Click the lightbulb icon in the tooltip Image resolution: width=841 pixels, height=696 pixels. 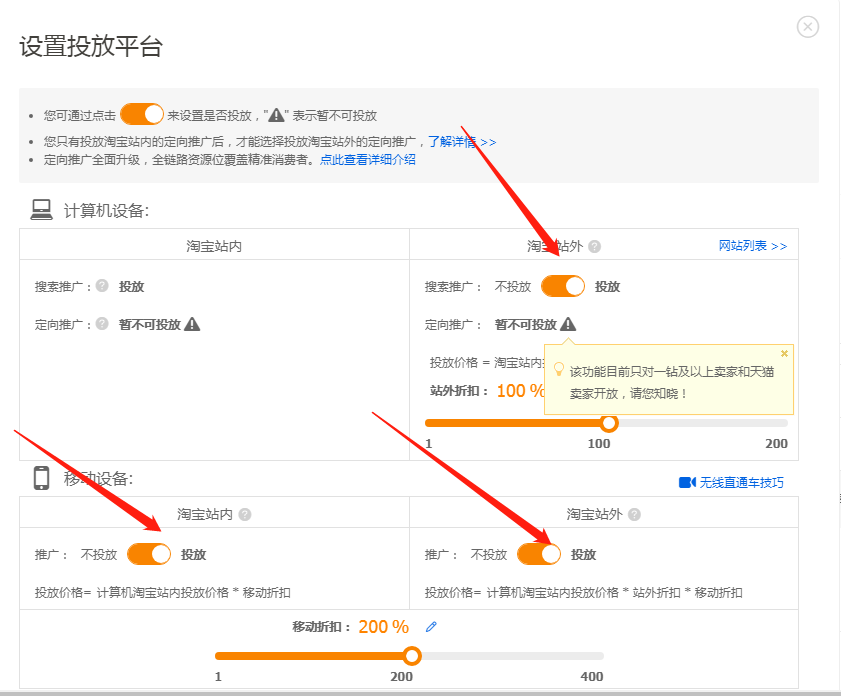click(x=559, y=370)
